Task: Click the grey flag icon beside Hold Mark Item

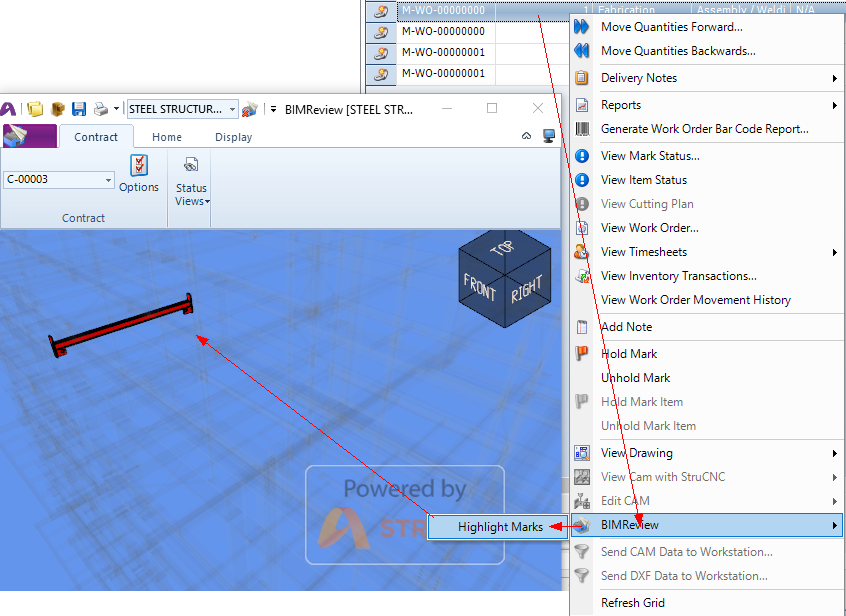Action: [582, 402]
